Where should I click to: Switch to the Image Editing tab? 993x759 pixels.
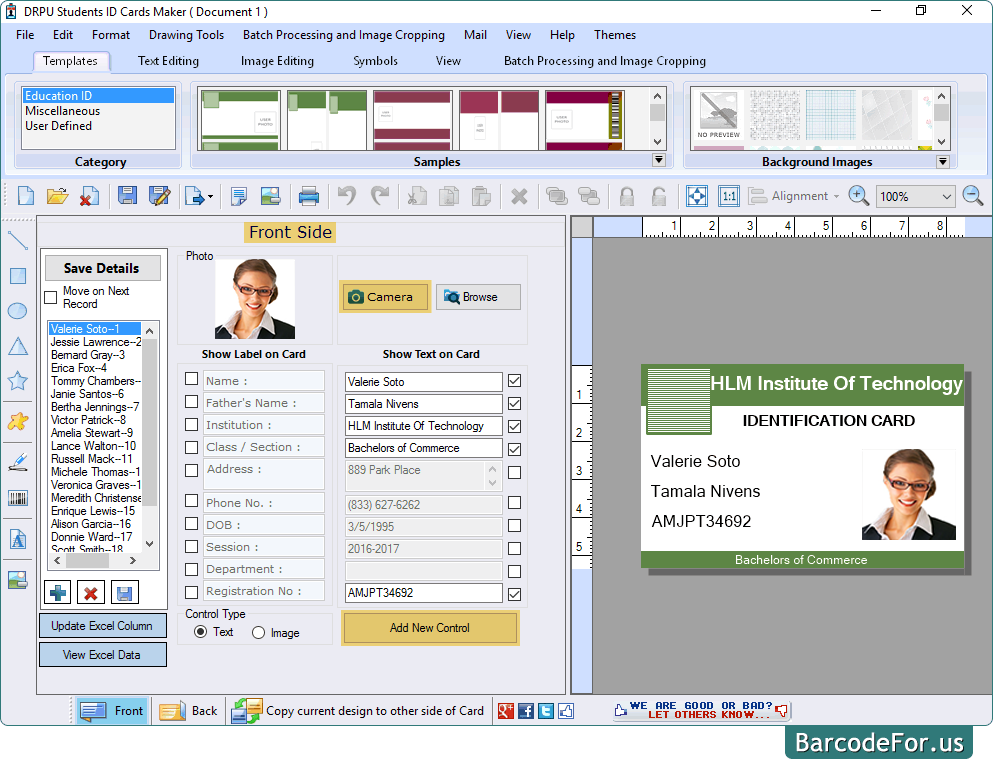pos(277,61)
